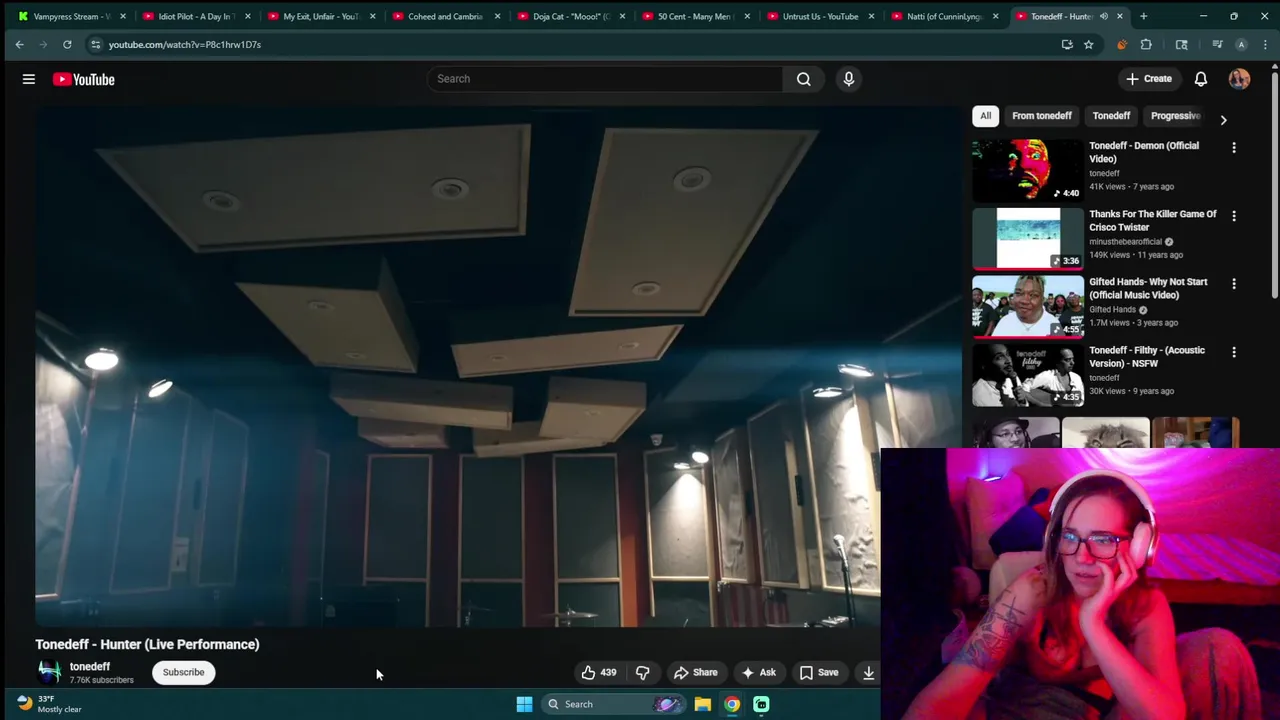
Task: Open tonedeff channel avatar
Action: [49, 672]
